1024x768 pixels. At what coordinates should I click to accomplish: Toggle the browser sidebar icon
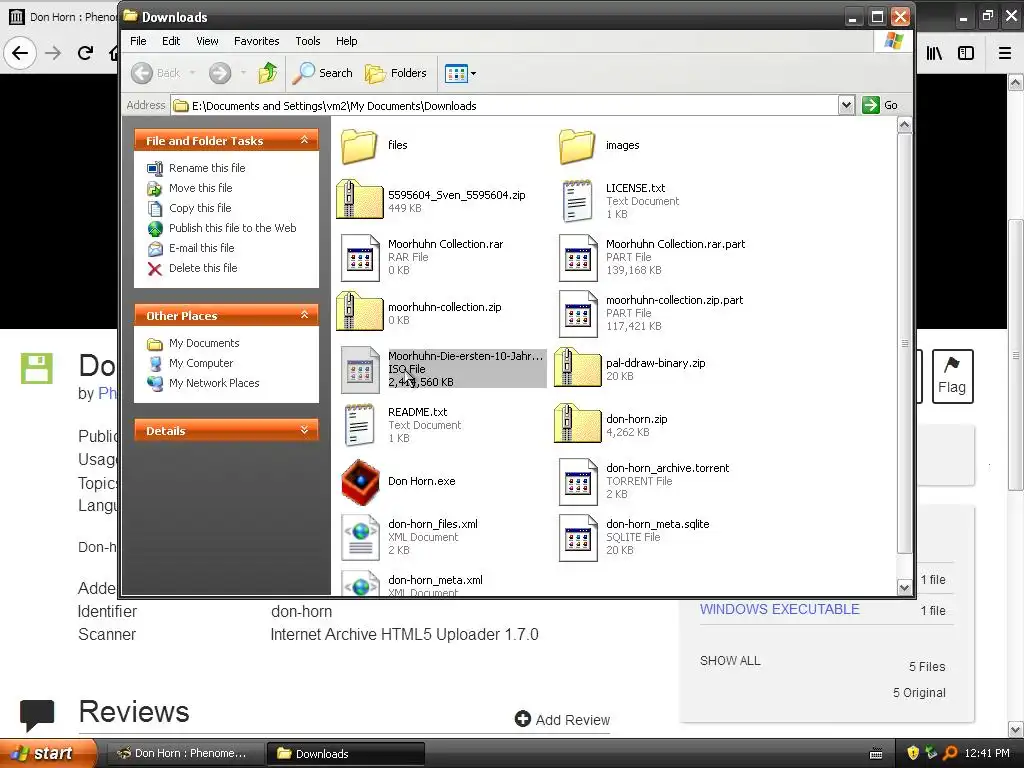coord(966,53)
